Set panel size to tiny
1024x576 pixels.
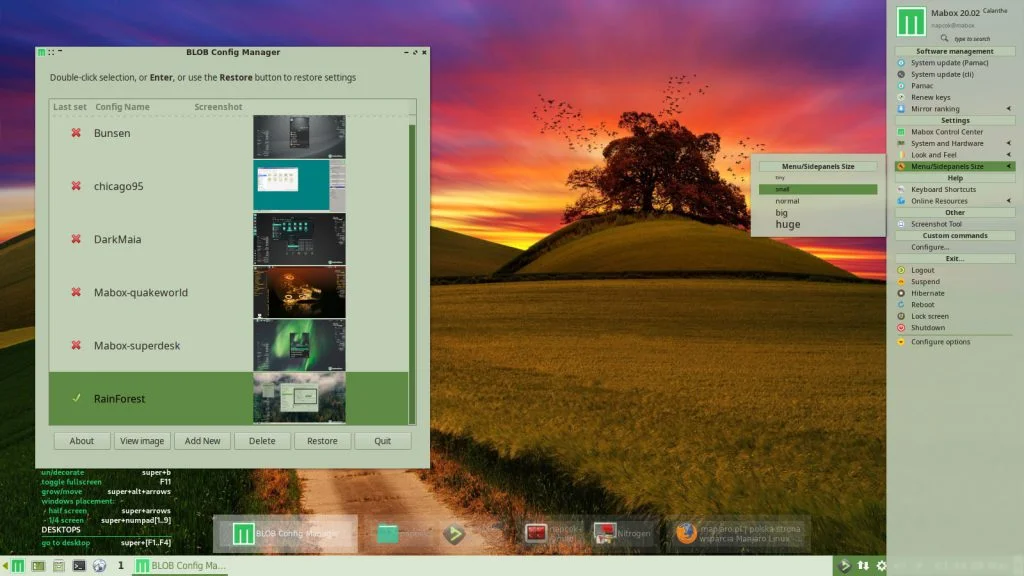[818, 178]
